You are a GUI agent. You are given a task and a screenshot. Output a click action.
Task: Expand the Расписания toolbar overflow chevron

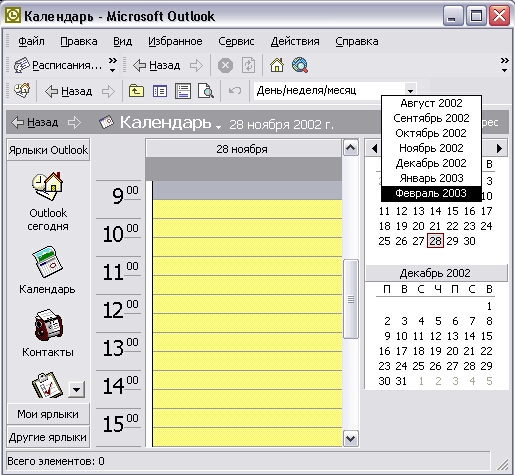tap(113, 65)
